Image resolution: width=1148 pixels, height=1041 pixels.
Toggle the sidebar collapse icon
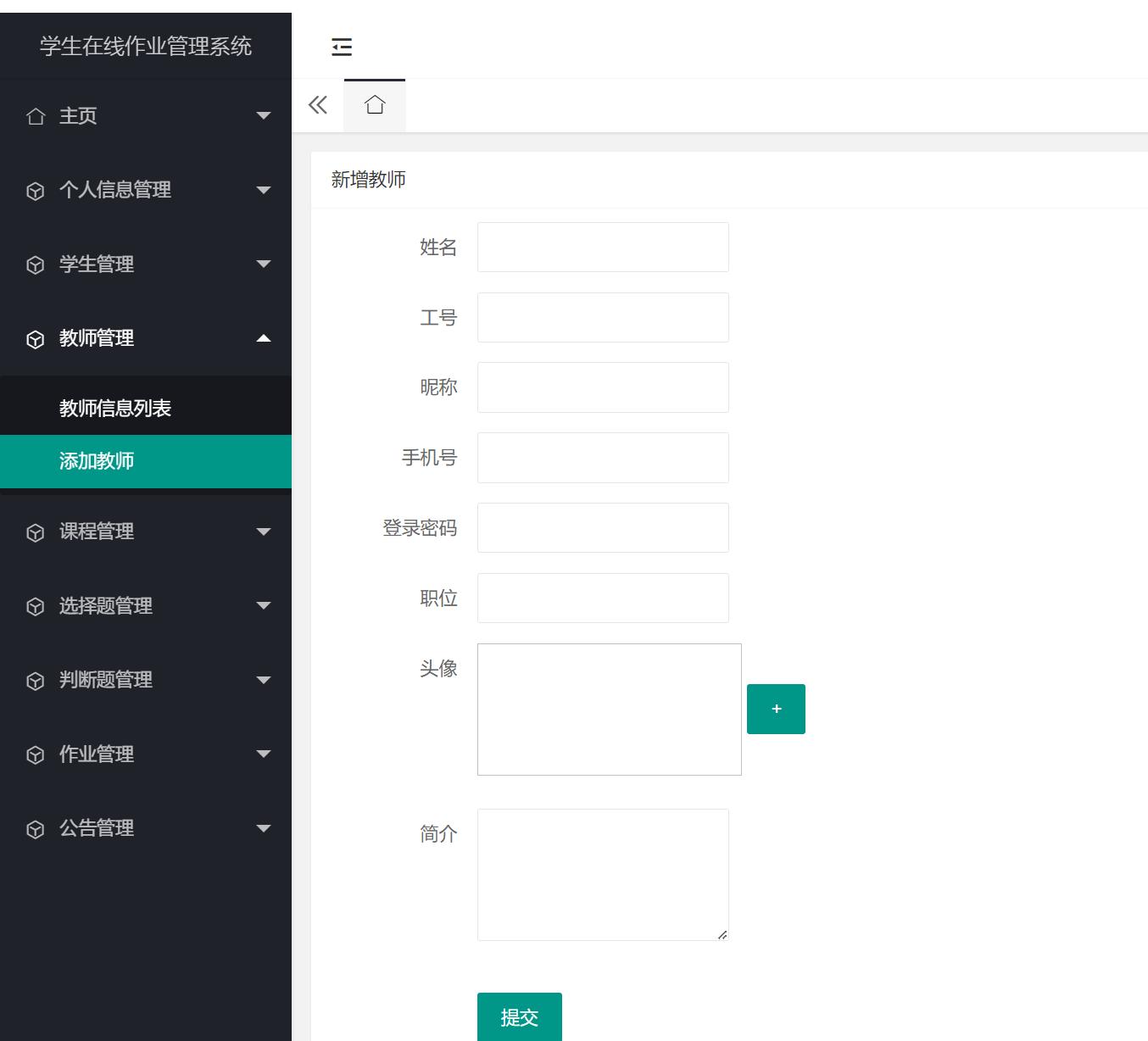pyautogui.click(x=342, y=47)
